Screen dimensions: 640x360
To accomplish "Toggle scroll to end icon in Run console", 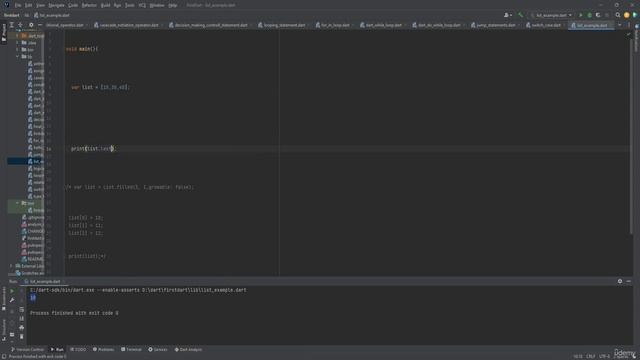I will click(x=22, y=318).
